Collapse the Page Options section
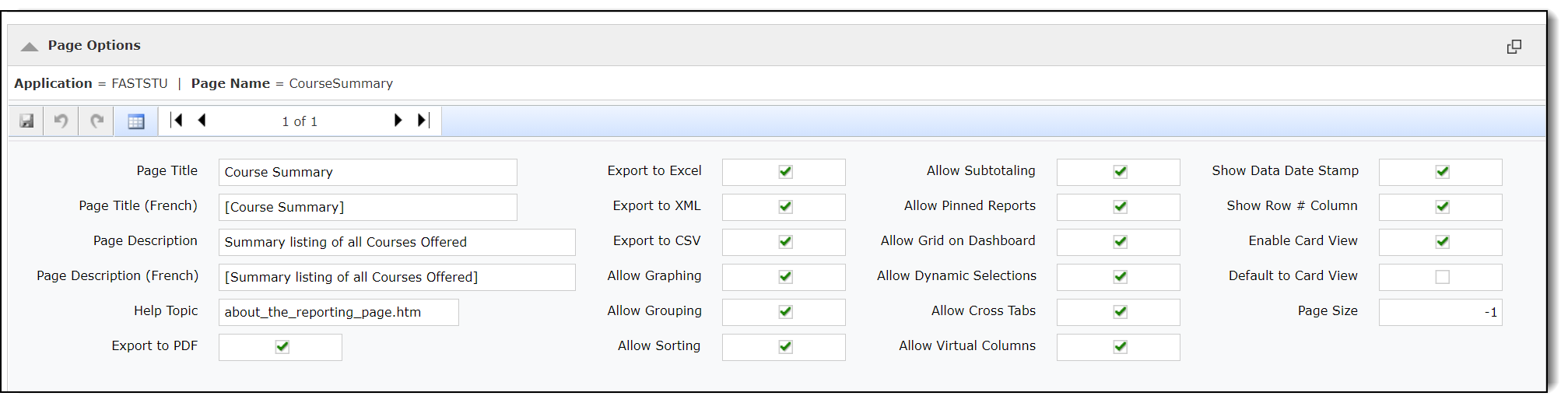This screenshot has width=1568, height=403. (x=30, y=47)
